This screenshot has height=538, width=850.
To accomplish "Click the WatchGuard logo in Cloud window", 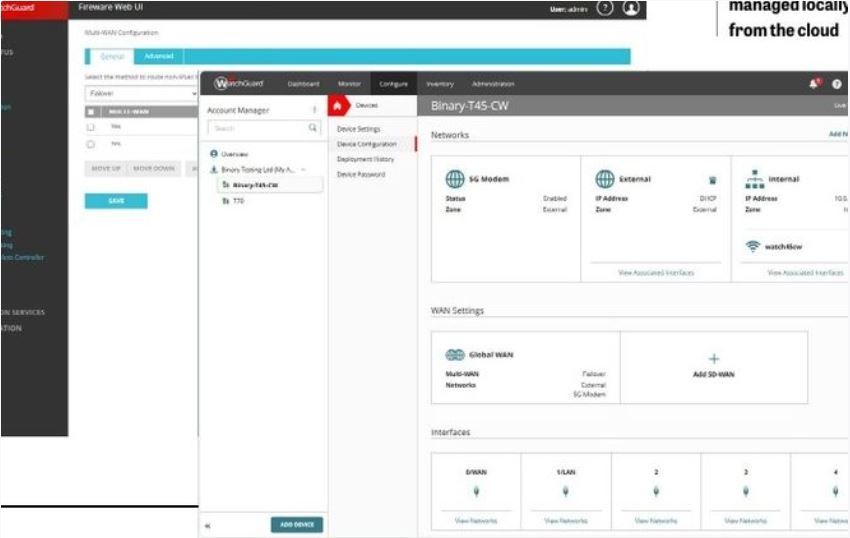I will pyautogui.click(x=239, y=84).
